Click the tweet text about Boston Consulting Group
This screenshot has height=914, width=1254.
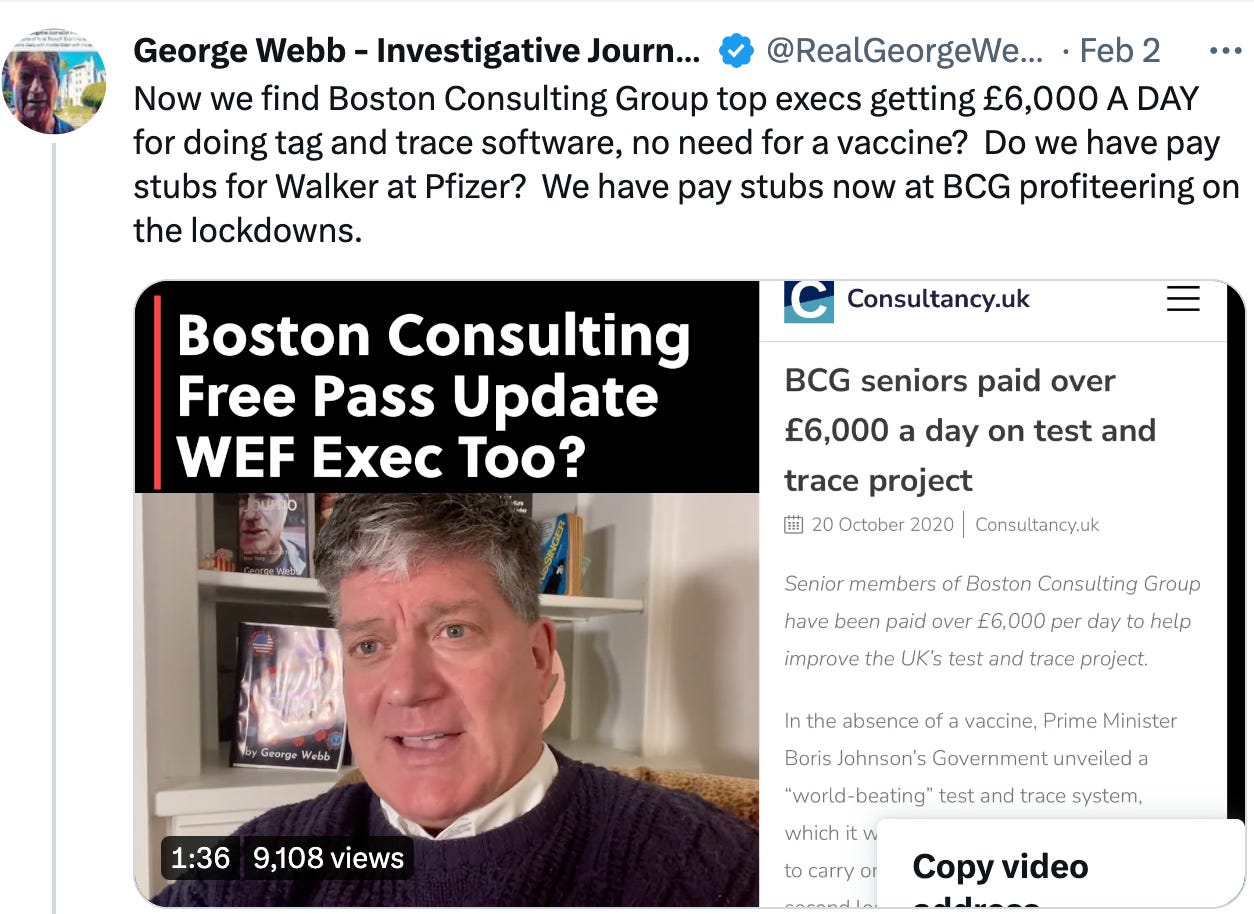(x=686, y=165)
